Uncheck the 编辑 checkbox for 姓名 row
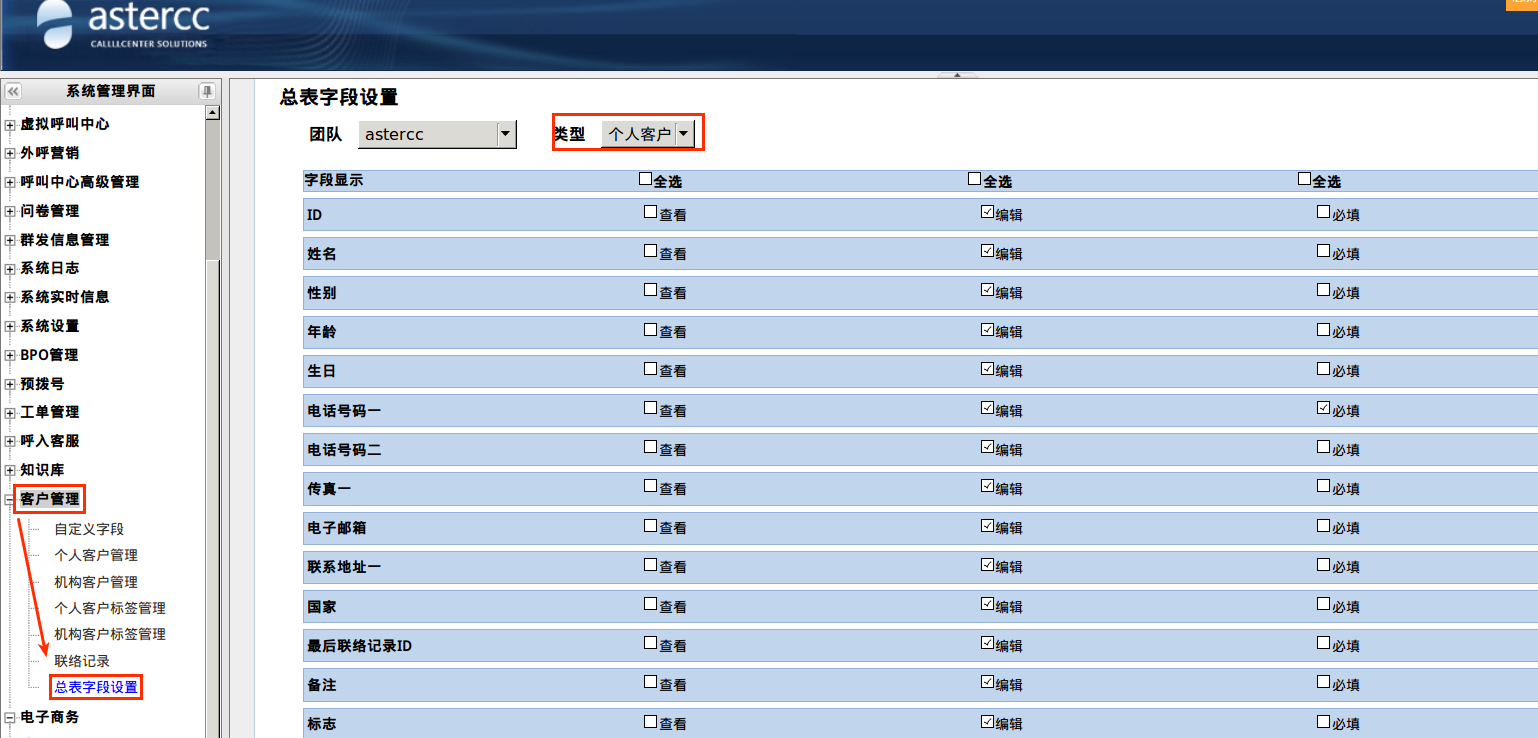The width and height of the screenshot is (1538, 738). click(x=988, y=251)
